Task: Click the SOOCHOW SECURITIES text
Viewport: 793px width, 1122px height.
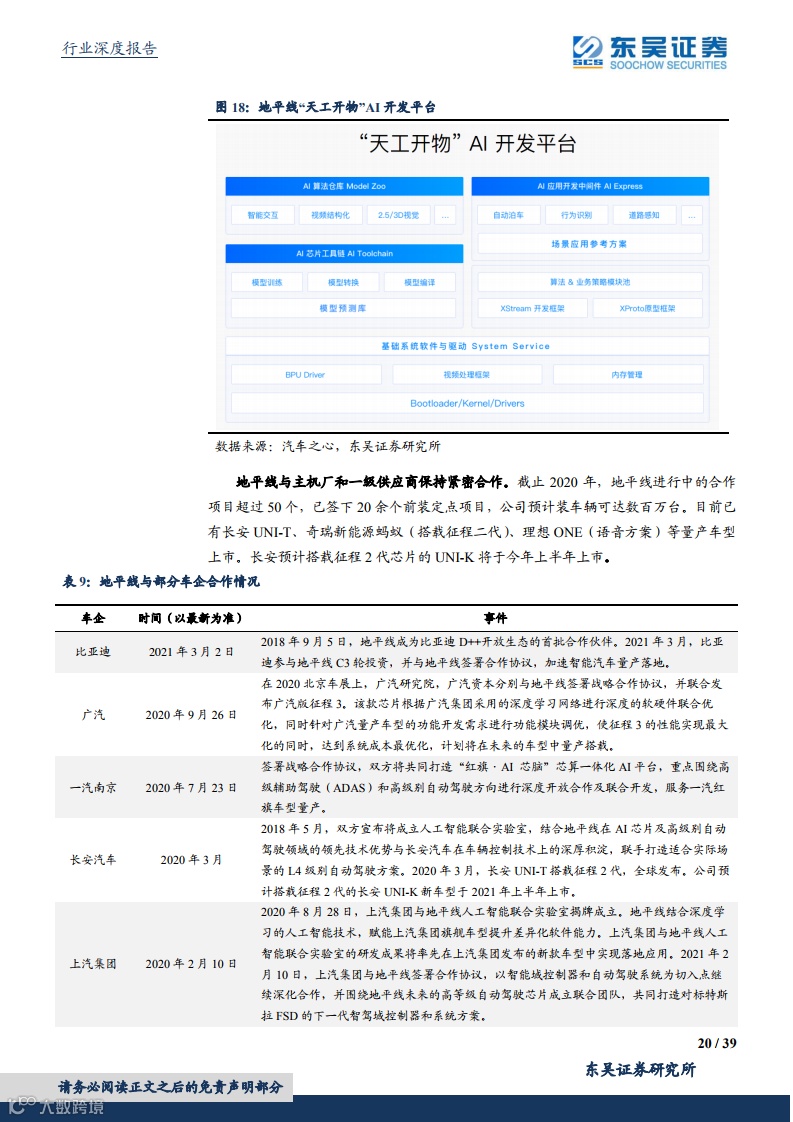Action: (x=668, y=65)
